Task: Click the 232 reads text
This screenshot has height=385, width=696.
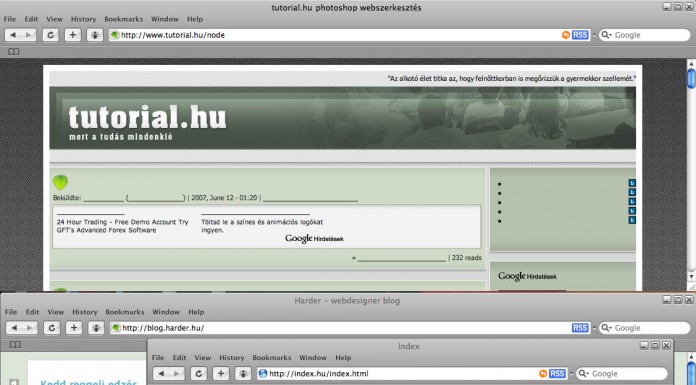Action: (x=467, y=258)
